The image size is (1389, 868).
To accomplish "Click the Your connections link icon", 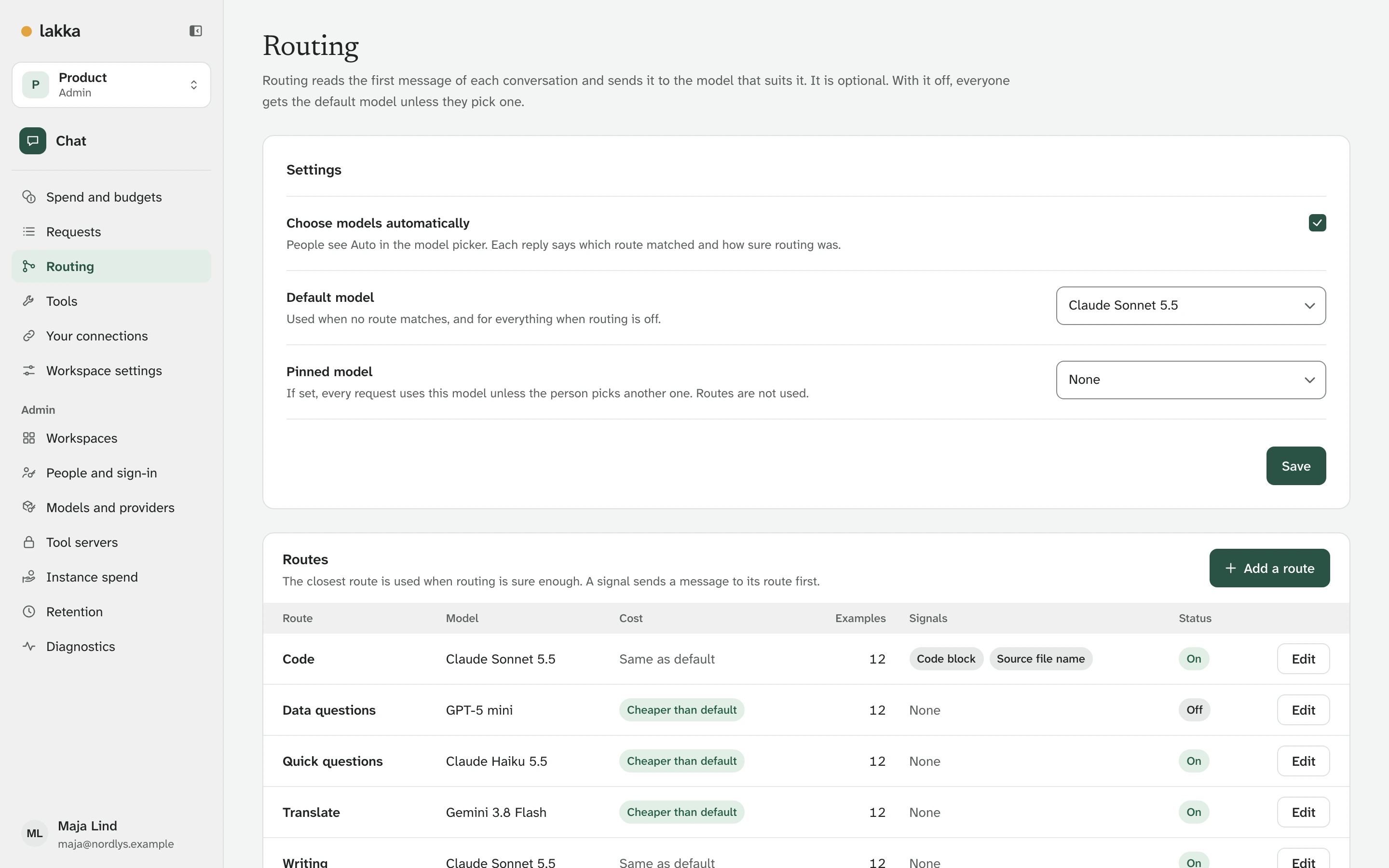I will pyautogui.click(x=29, y=336).
